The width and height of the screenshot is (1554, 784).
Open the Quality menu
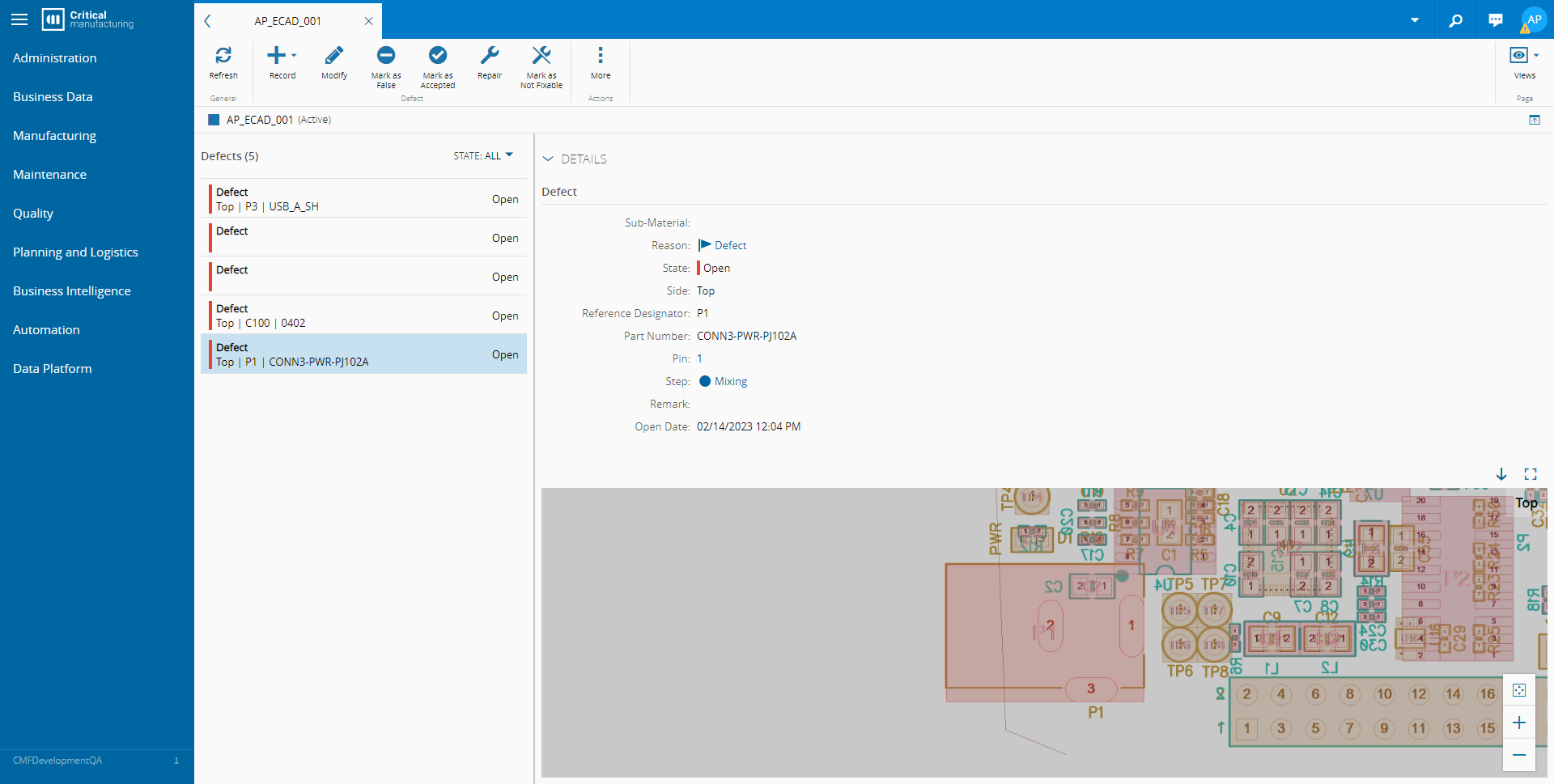tap(33, 213)
